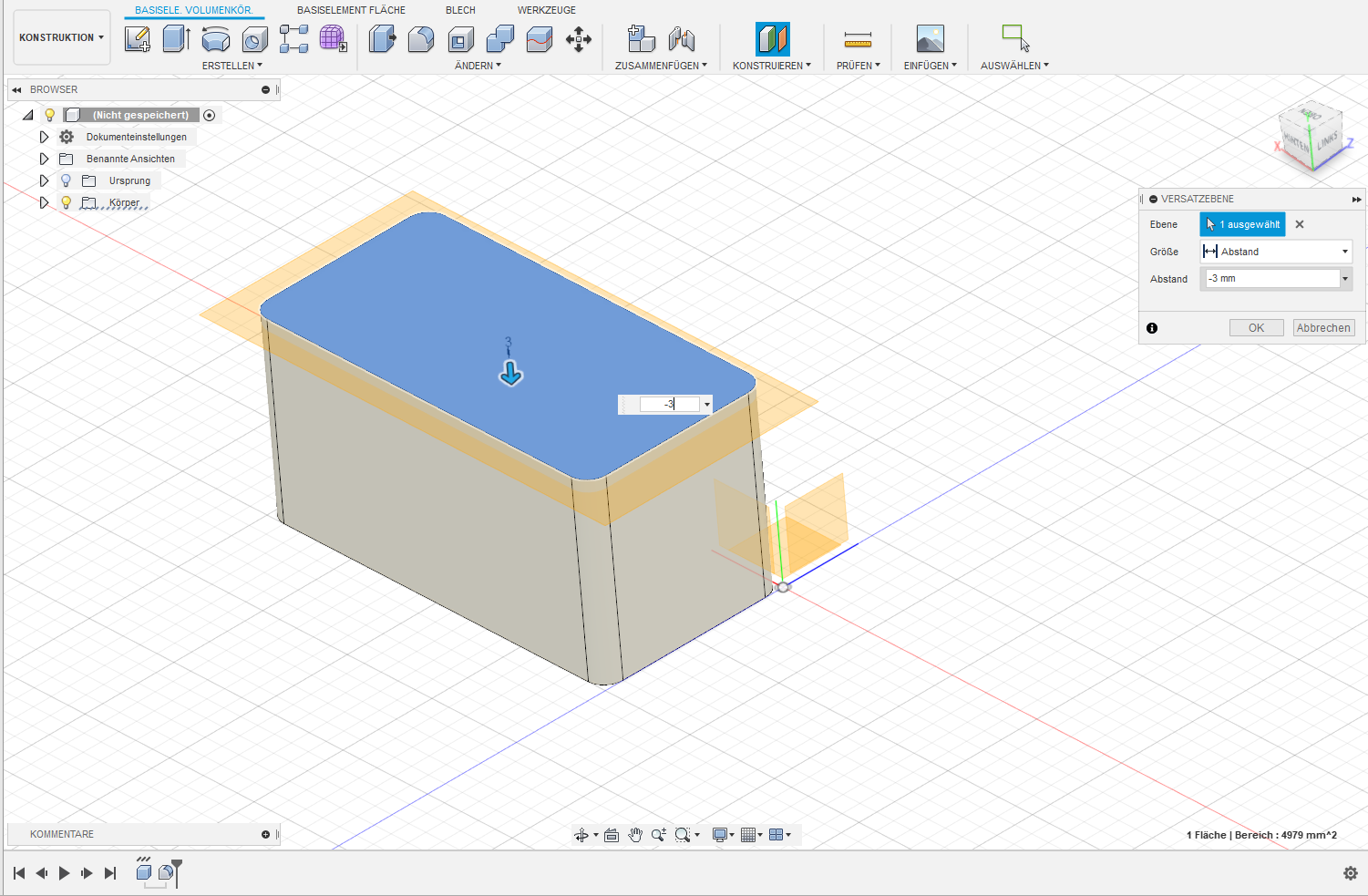Click the blue offset arrow manipulator
This screenshot has width=1368, height=896.
point(510,373)
